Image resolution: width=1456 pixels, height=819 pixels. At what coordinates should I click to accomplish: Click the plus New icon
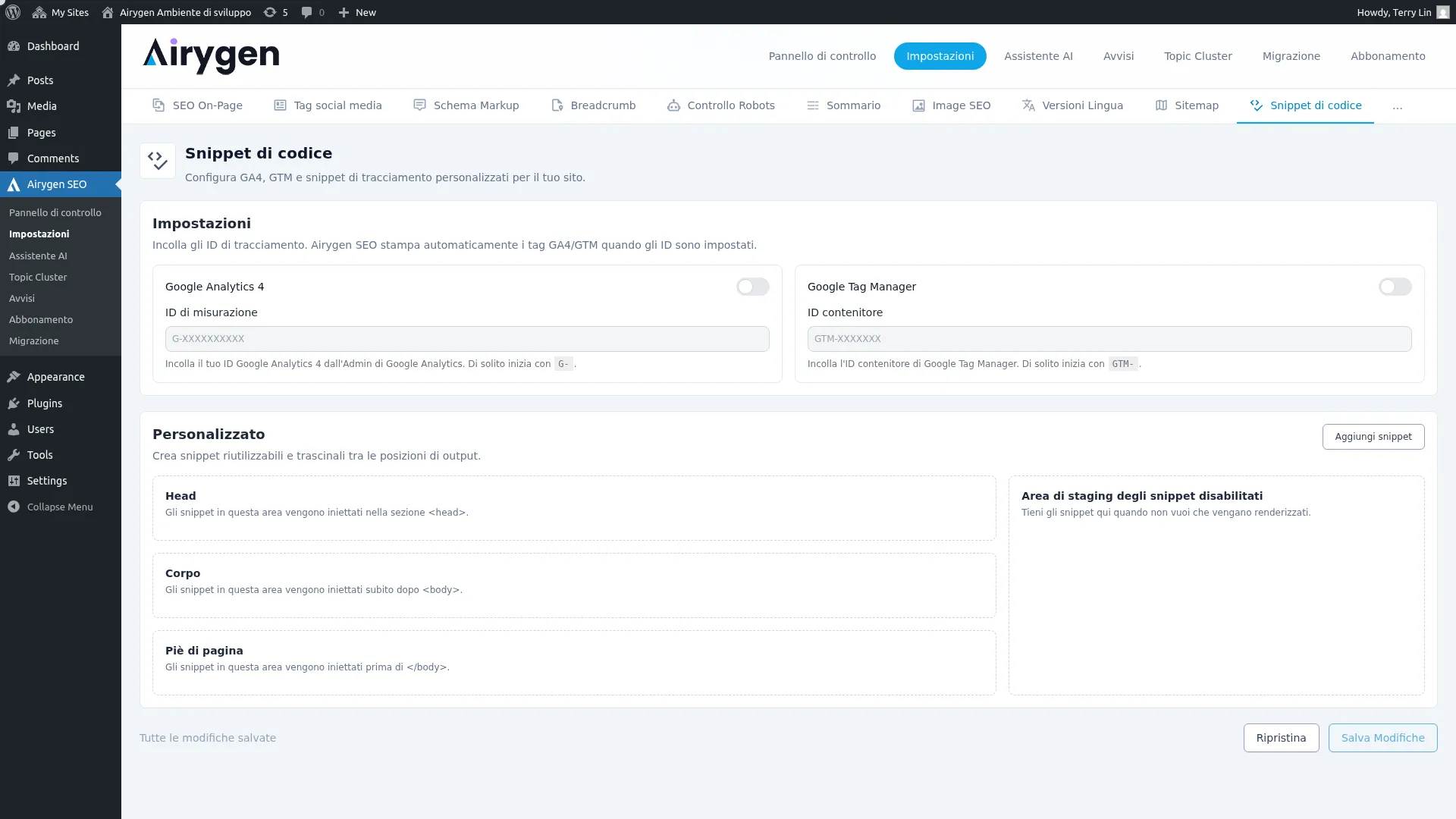point(344,12)
